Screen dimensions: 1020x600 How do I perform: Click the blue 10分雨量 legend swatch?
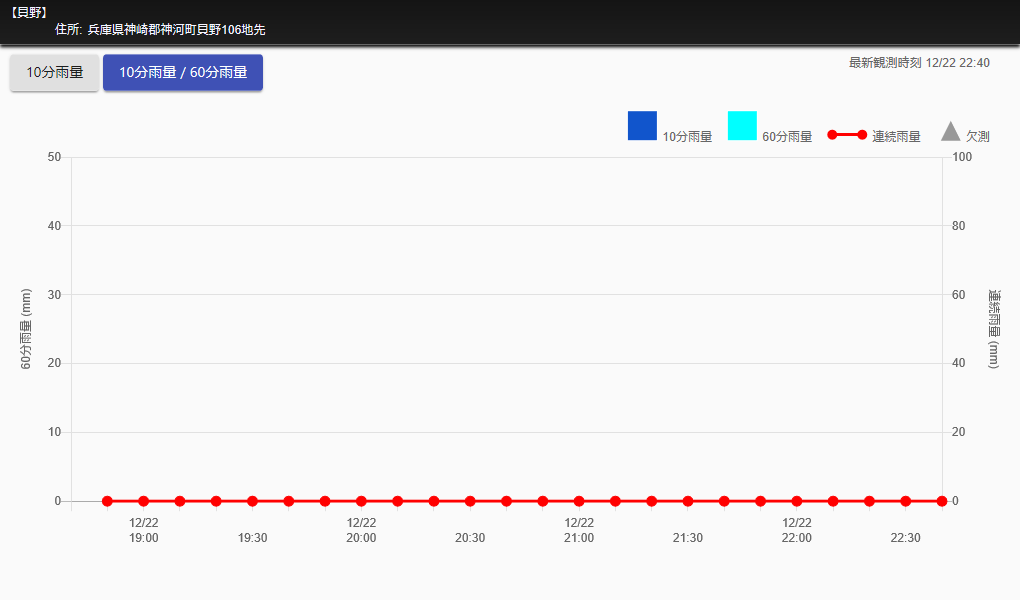click(642, 126)
